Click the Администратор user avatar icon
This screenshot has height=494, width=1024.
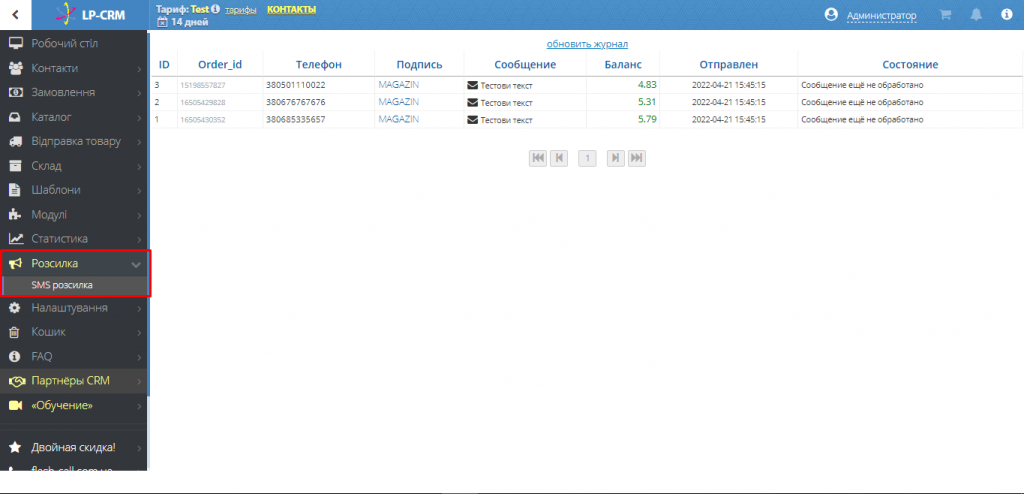coord(831,14)
